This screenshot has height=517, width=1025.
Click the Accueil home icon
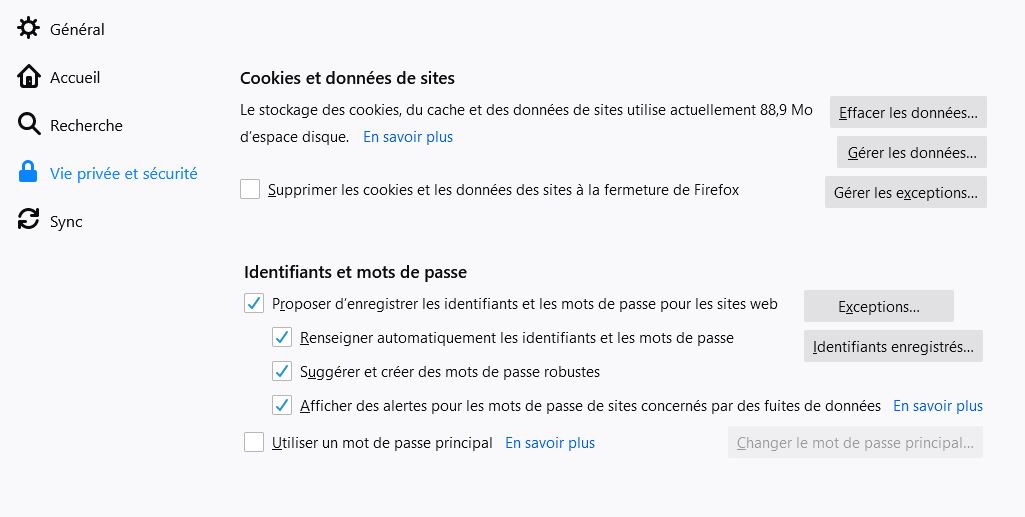(x=29, y=77)
